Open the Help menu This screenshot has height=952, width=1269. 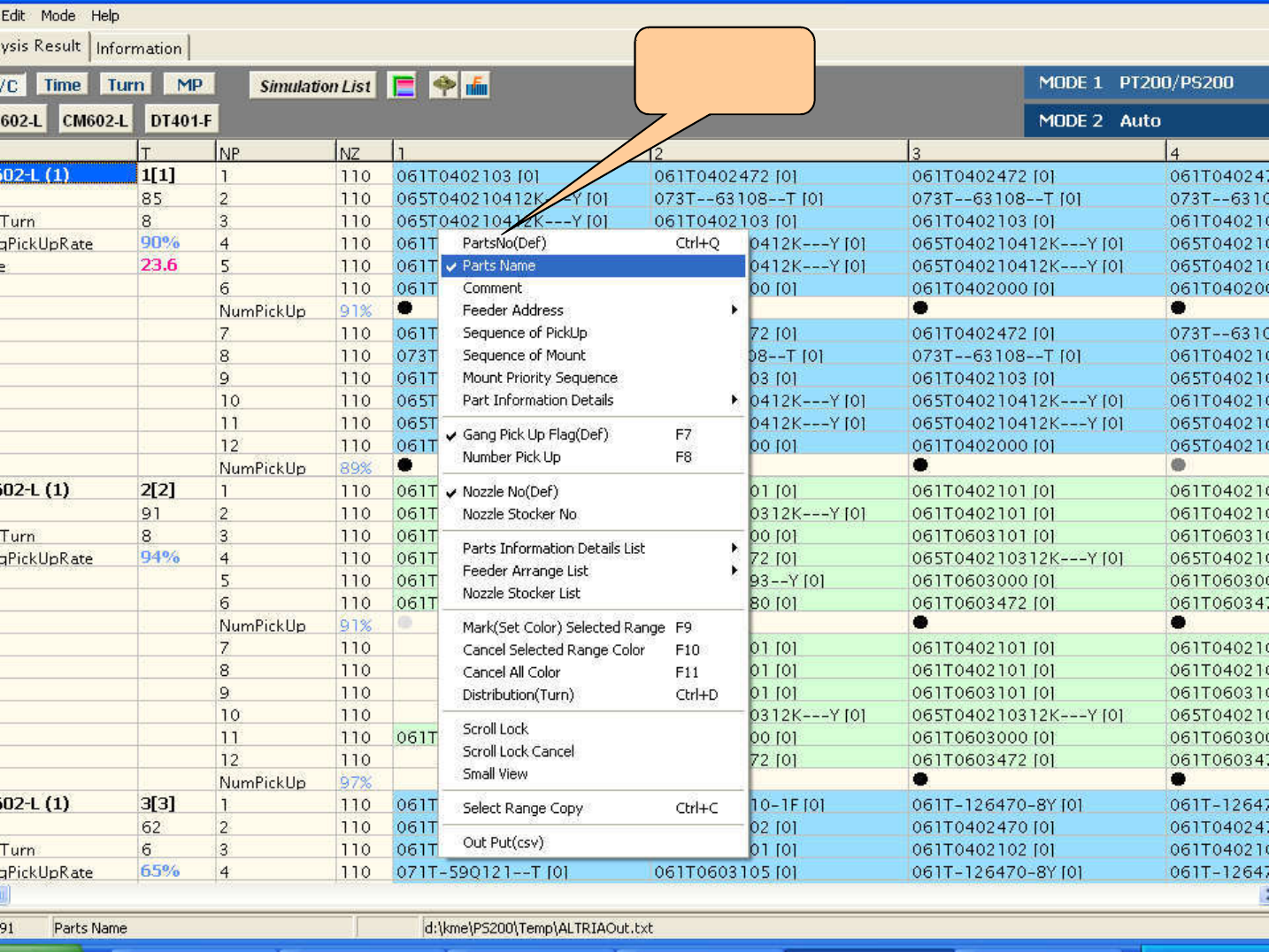[104, 16]
